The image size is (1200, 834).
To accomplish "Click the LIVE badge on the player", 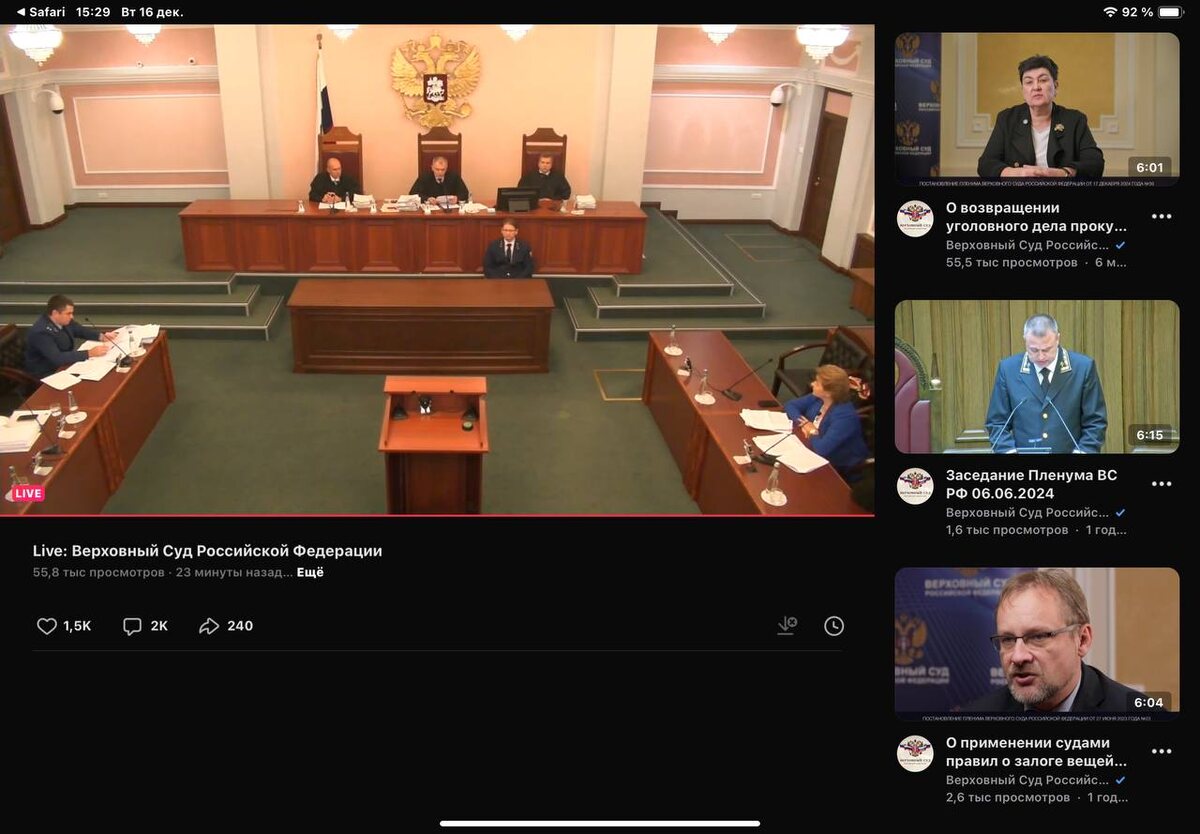I will coord(28,493).
